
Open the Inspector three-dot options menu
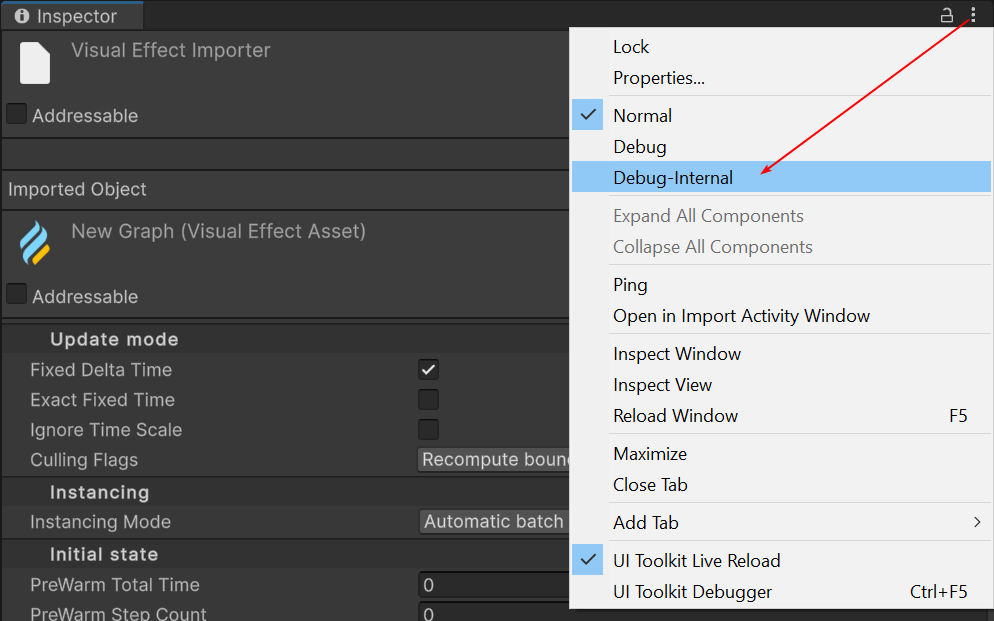[973, 15]
